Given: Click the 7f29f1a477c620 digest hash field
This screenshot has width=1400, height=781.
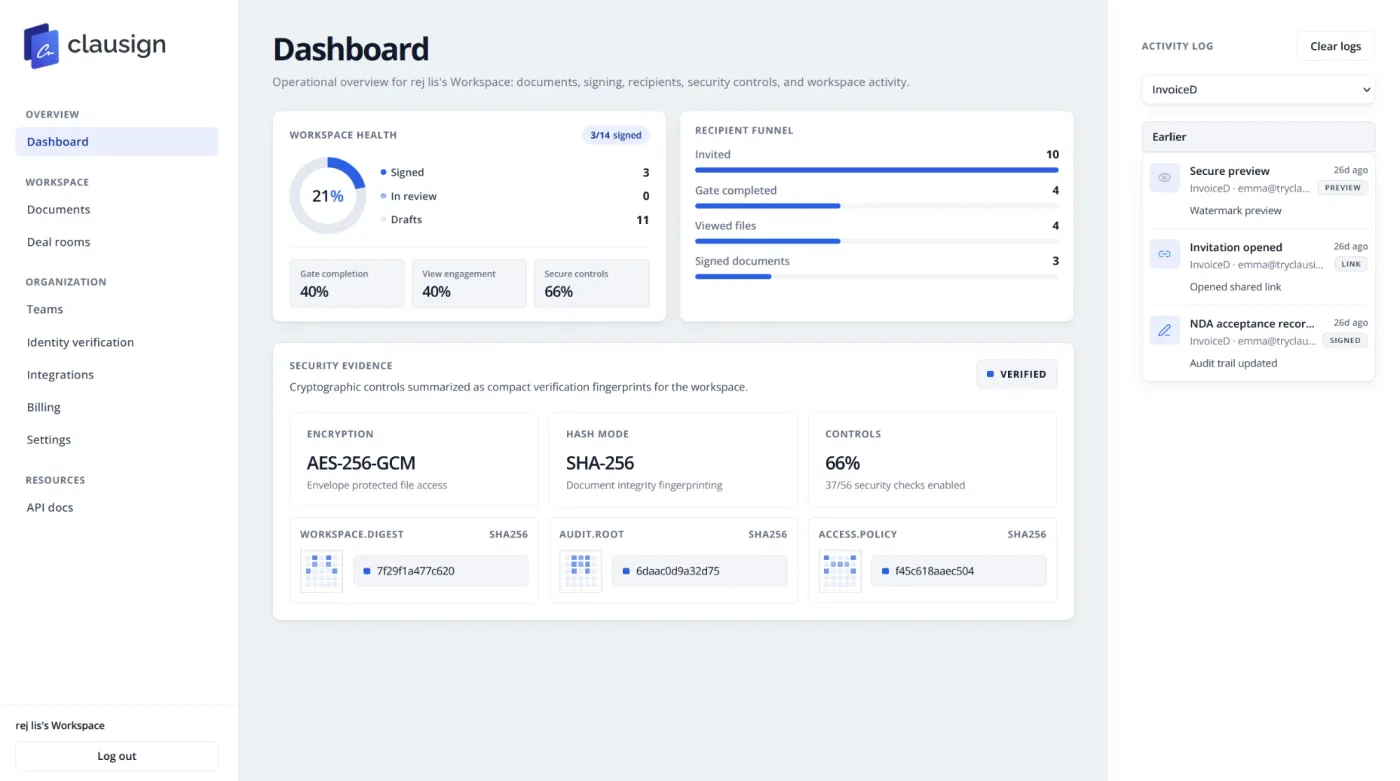Looking at the screenshot, I should (440, 571).
